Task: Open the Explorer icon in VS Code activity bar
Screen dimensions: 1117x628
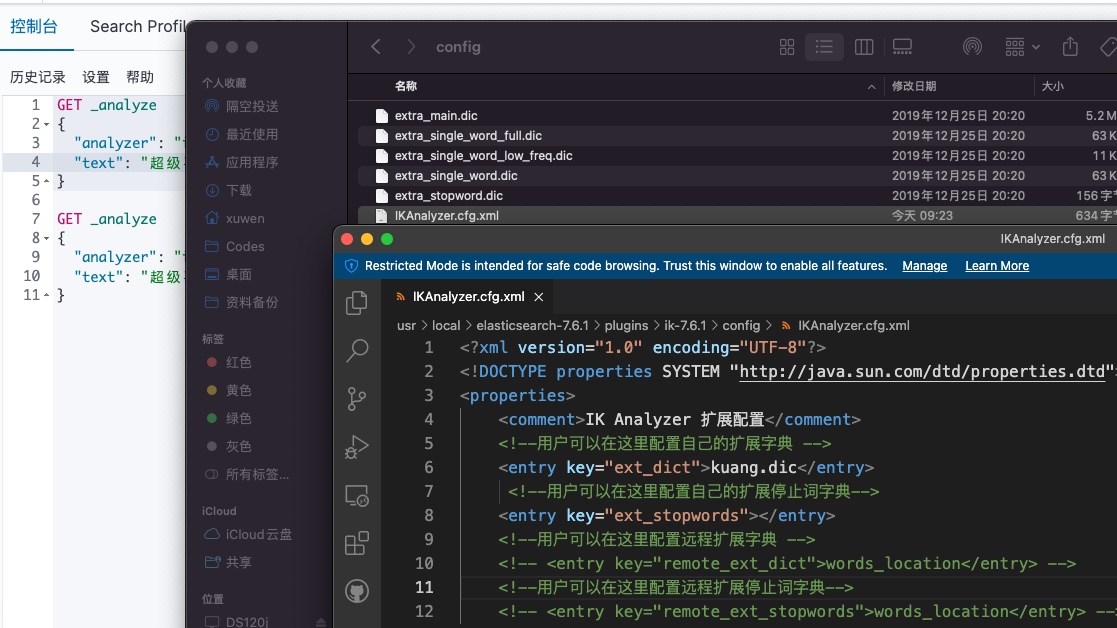Action: (357, 303)
